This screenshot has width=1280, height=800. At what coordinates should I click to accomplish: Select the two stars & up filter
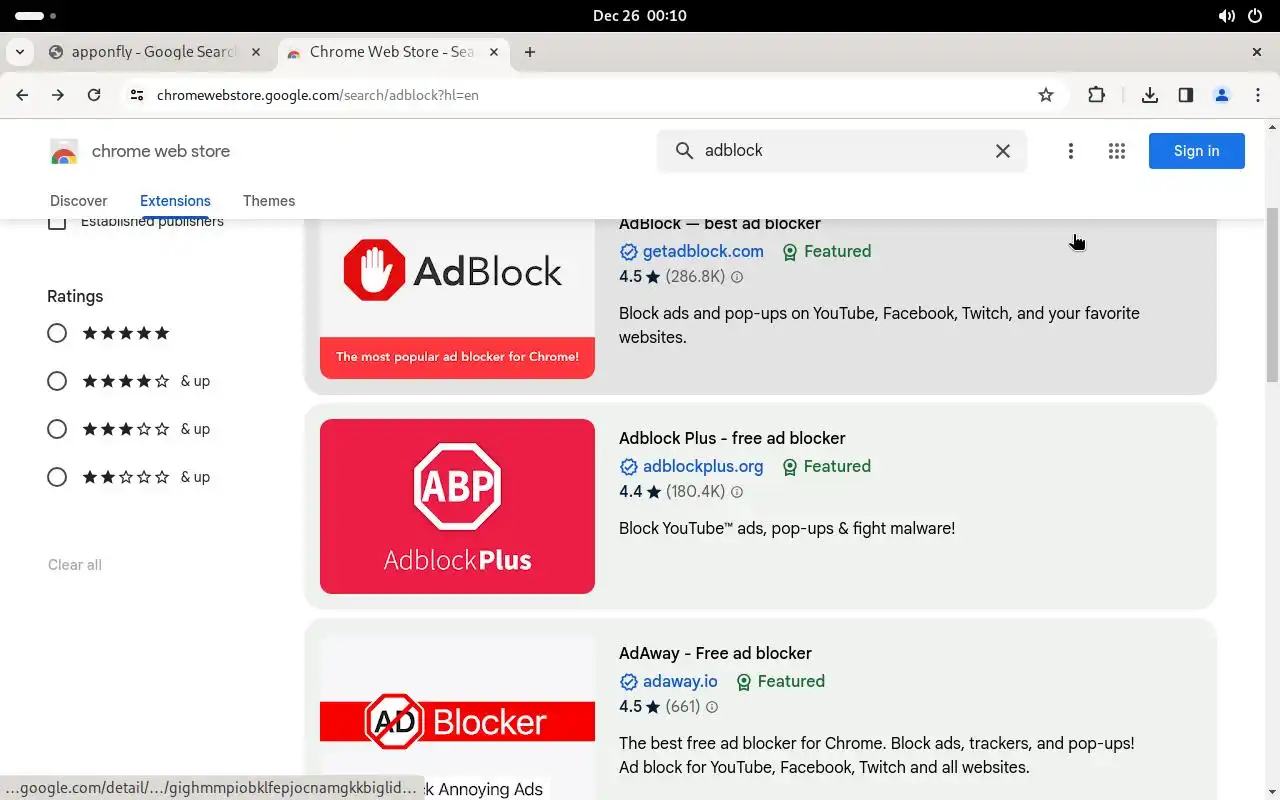57,477
